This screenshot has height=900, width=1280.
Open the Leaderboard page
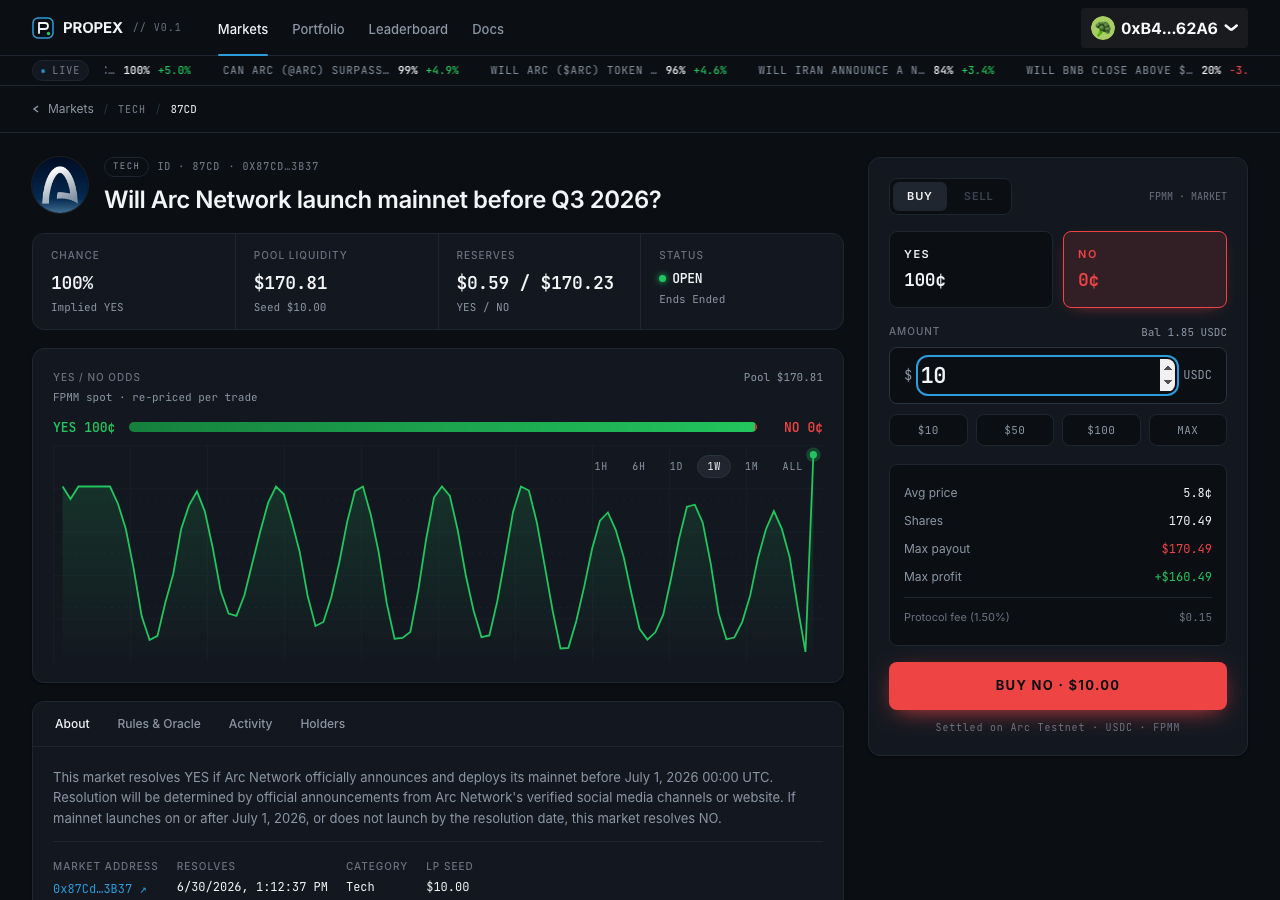coord(408,29)
